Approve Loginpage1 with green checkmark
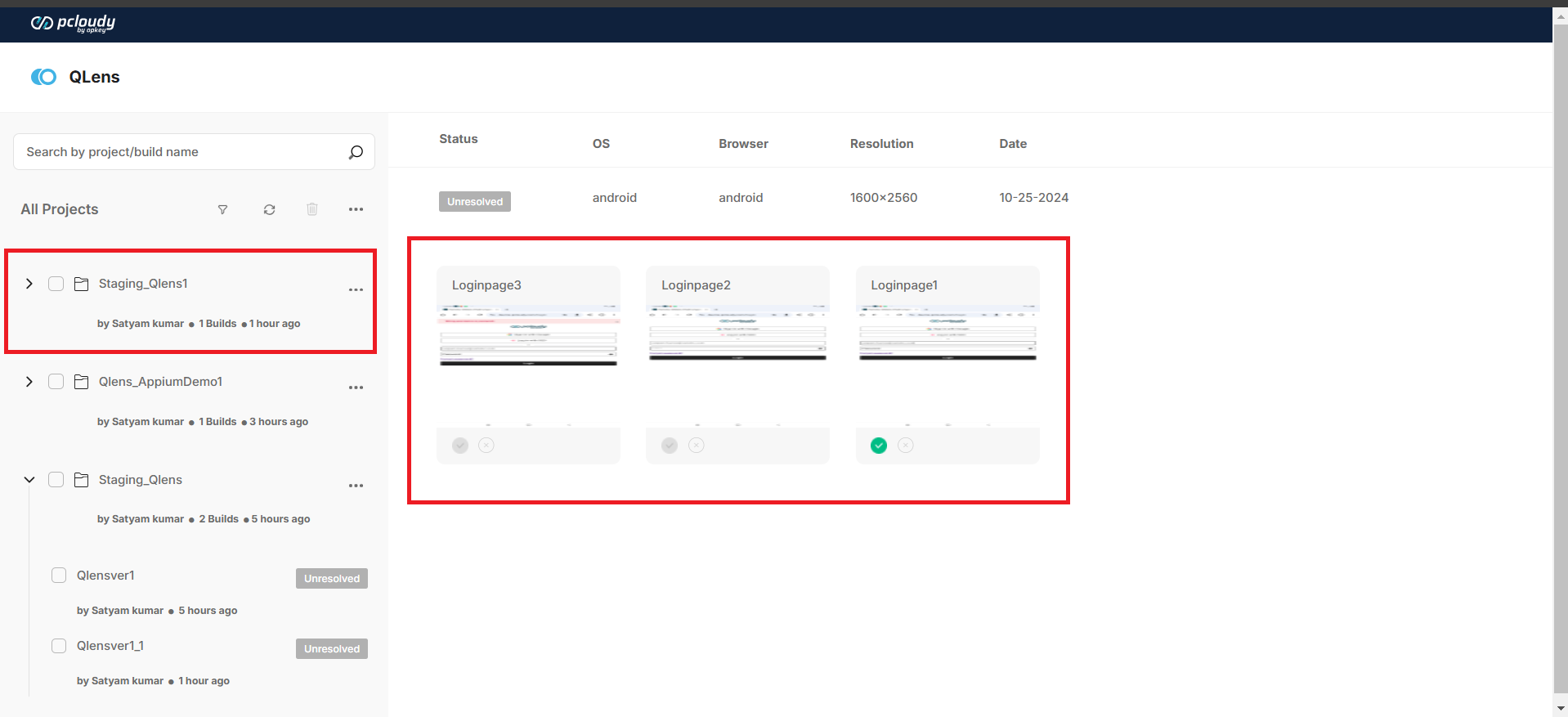This screenshot has width=1568, height=717. point(879,446)
